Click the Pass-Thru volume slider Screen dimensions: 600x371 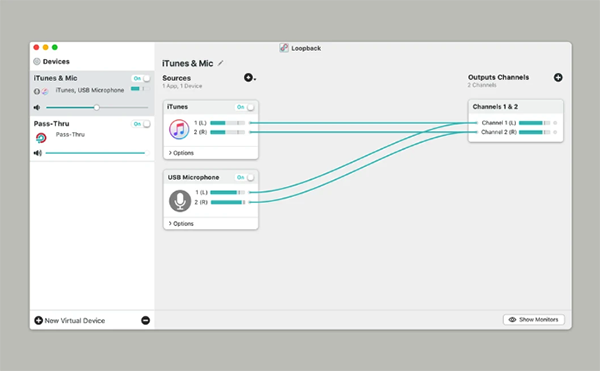96,153
